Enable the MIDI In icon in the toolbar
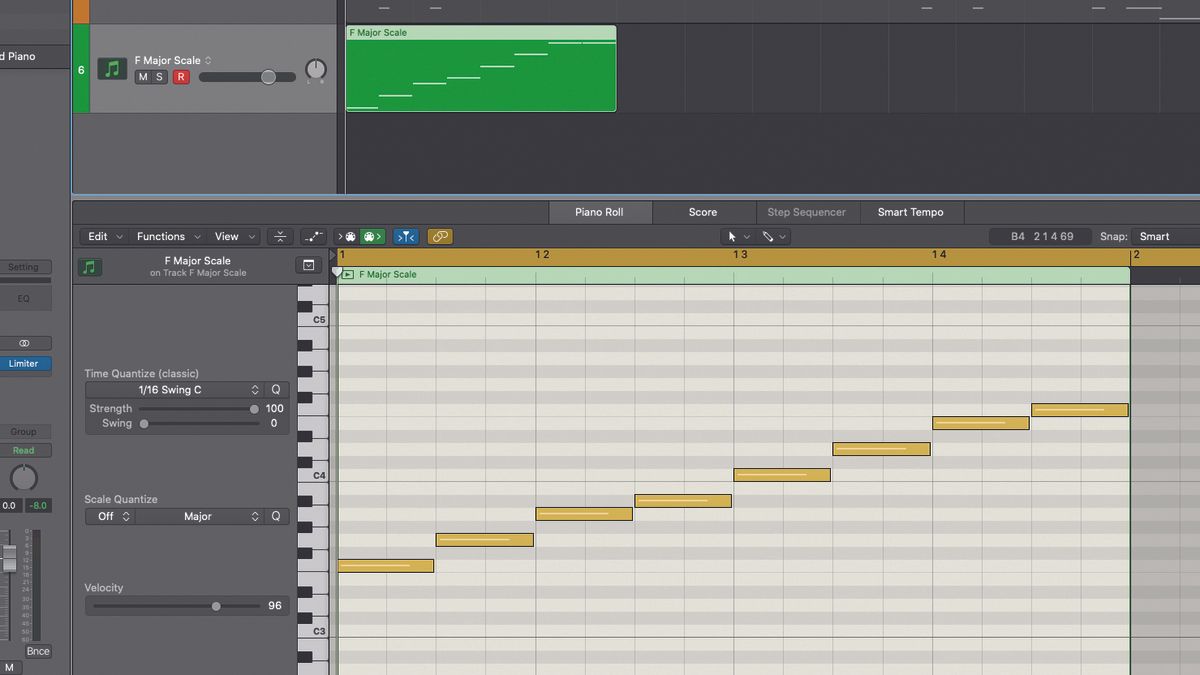Screen dimensions: 1200x675 tap(347, 236)
